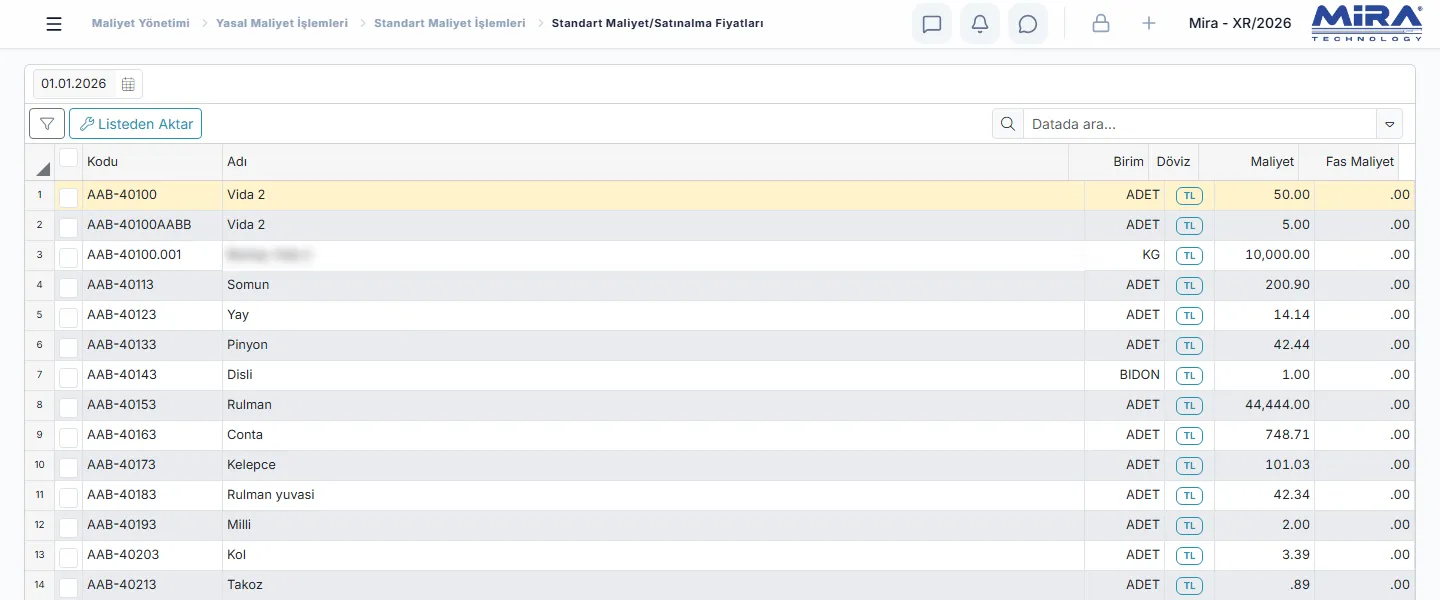The height and width of the screenshot is (600, 1440).
Task: Open the hamburger main menu
Action: (x=54, y=24)
